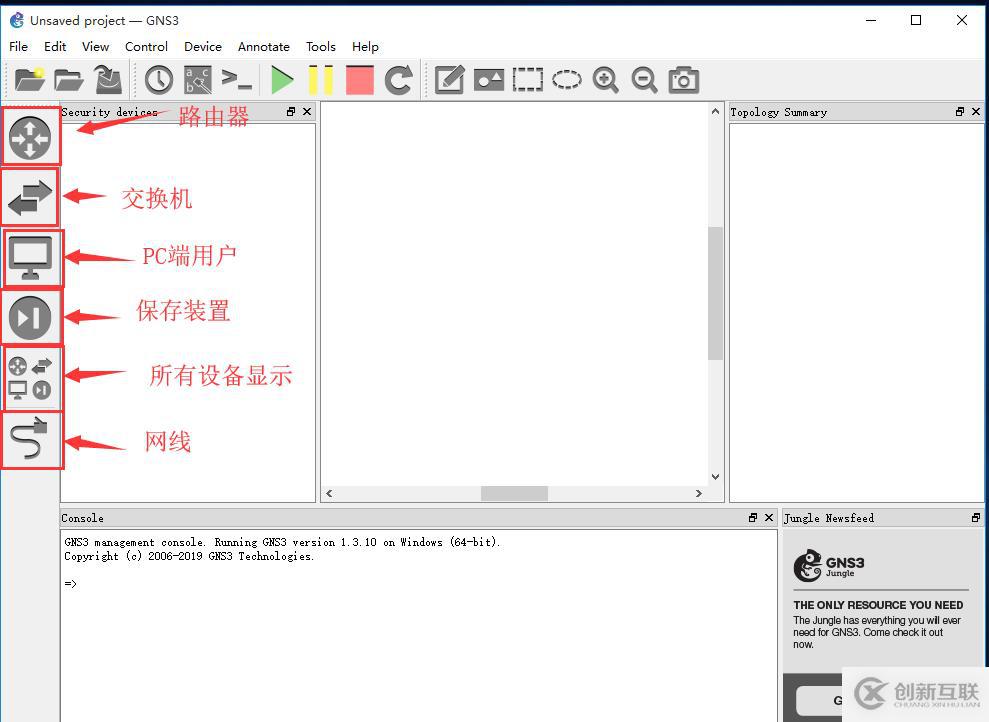Click the Open project folder icon

click(69, 80)
